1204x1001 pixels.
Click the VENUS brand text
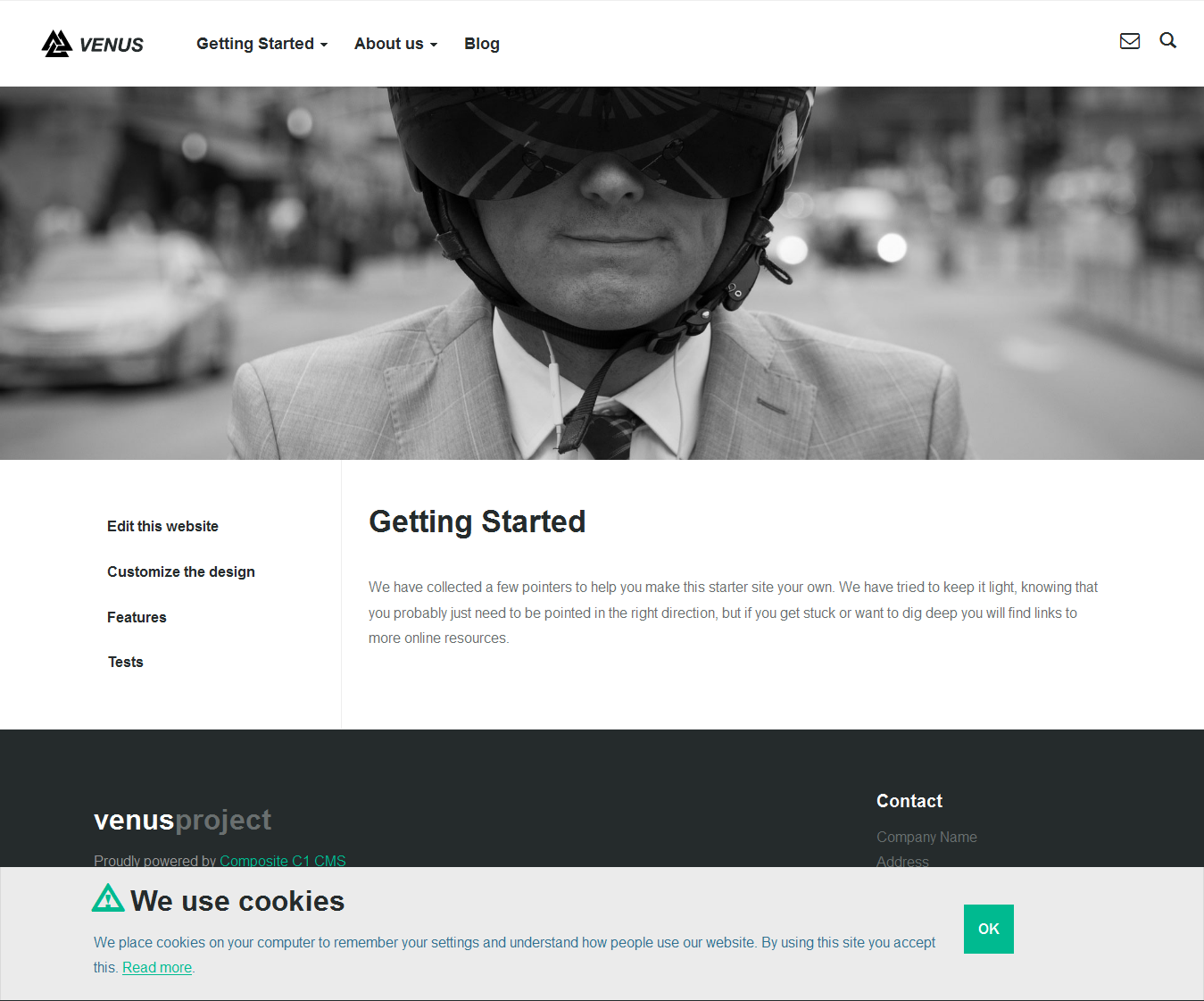point(111,45)
